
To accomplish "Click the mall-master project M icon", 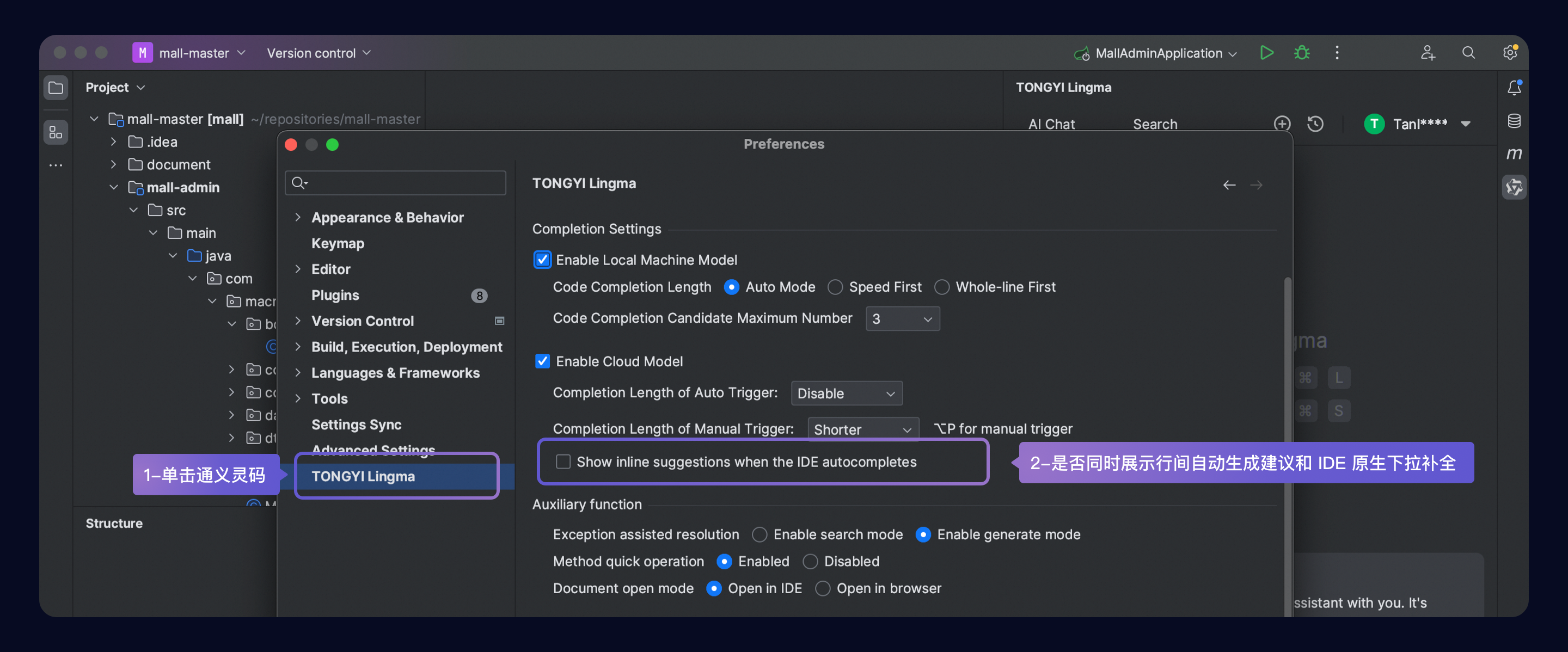I will click(142, 53).
